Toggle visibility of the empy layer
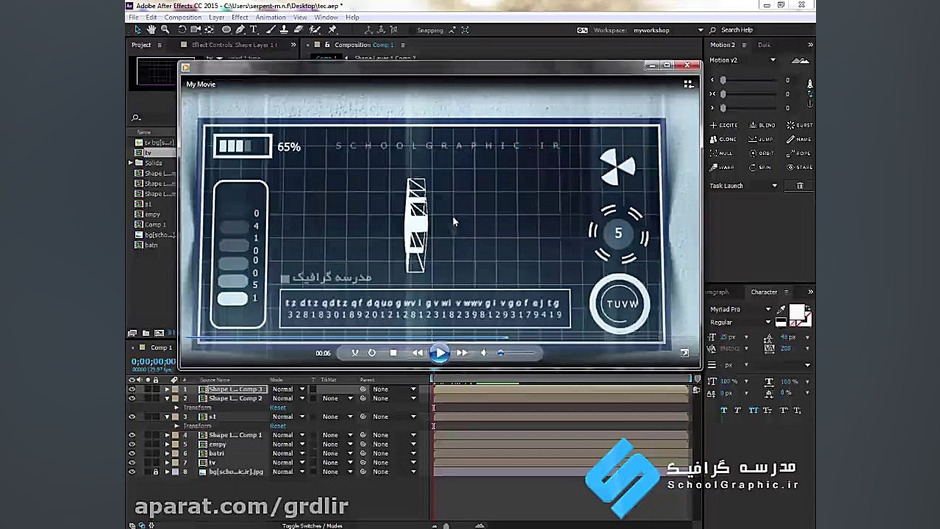The height and width of the screenshot is (529, 940). tap(132, 444)
